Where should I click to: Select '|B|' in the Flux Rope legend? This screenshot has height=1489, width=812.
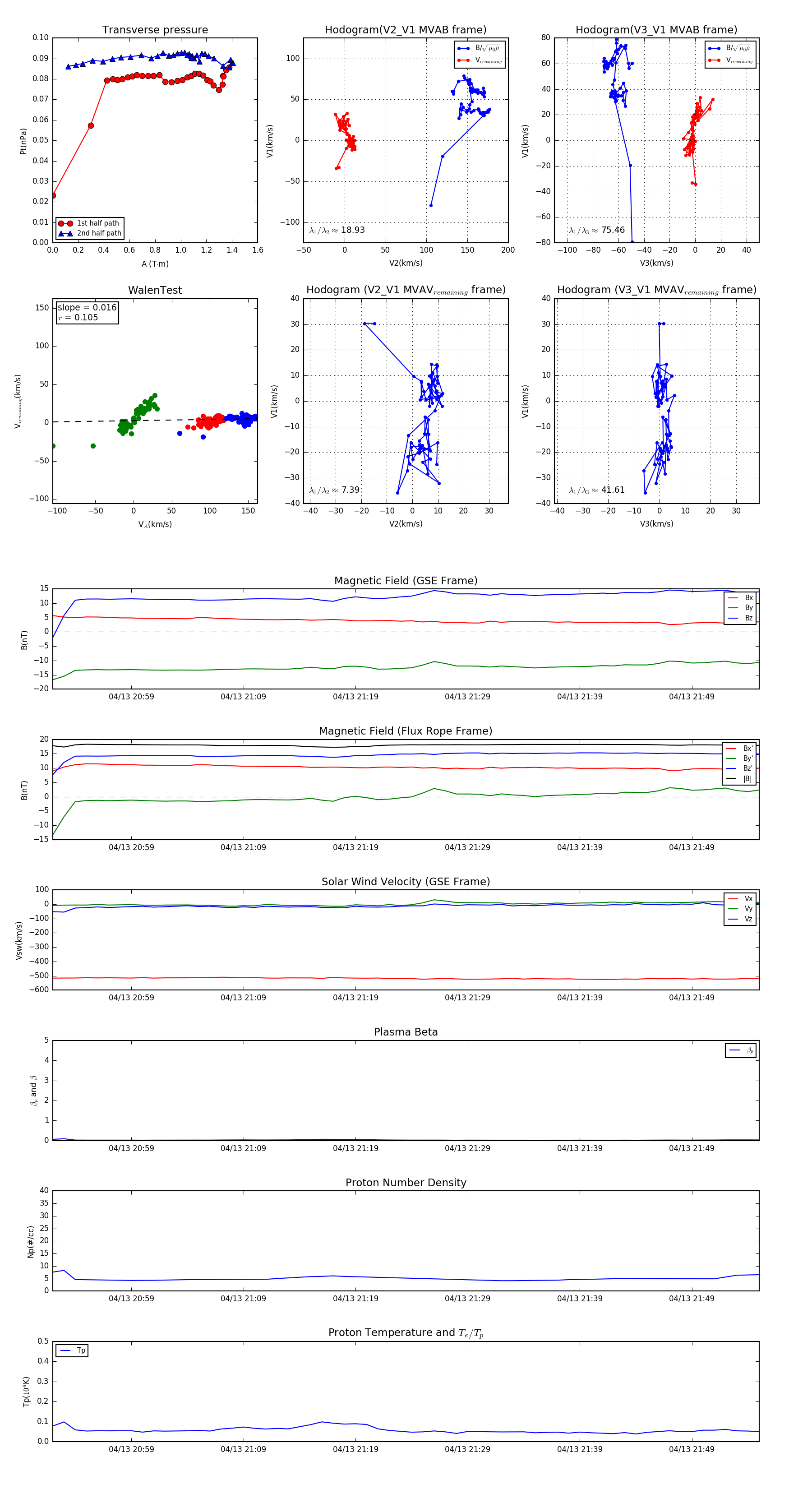point(740,779)
